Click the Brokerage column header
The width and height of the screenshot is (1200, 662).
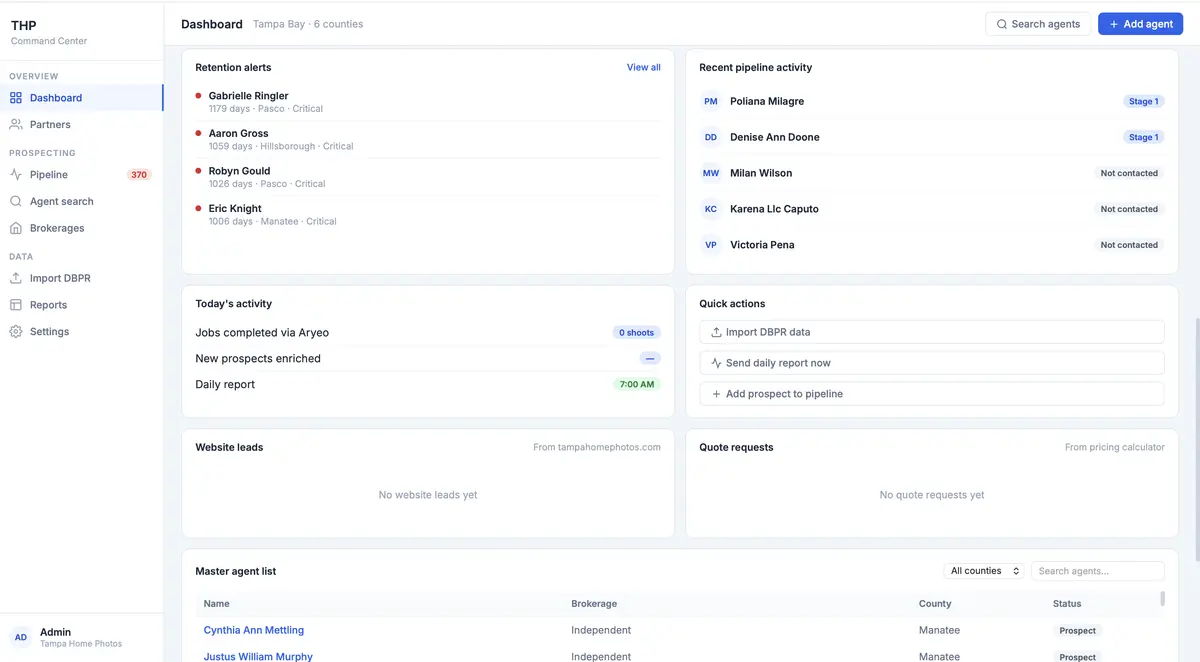pos(594,604)
